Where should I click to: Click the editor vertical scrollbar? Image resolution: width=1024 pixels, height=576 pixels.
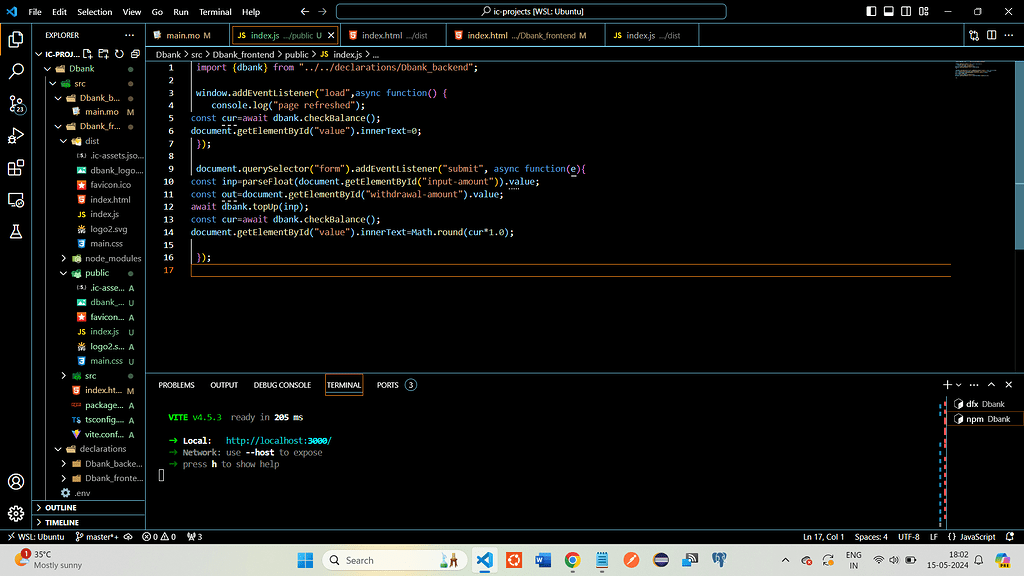1019,154
